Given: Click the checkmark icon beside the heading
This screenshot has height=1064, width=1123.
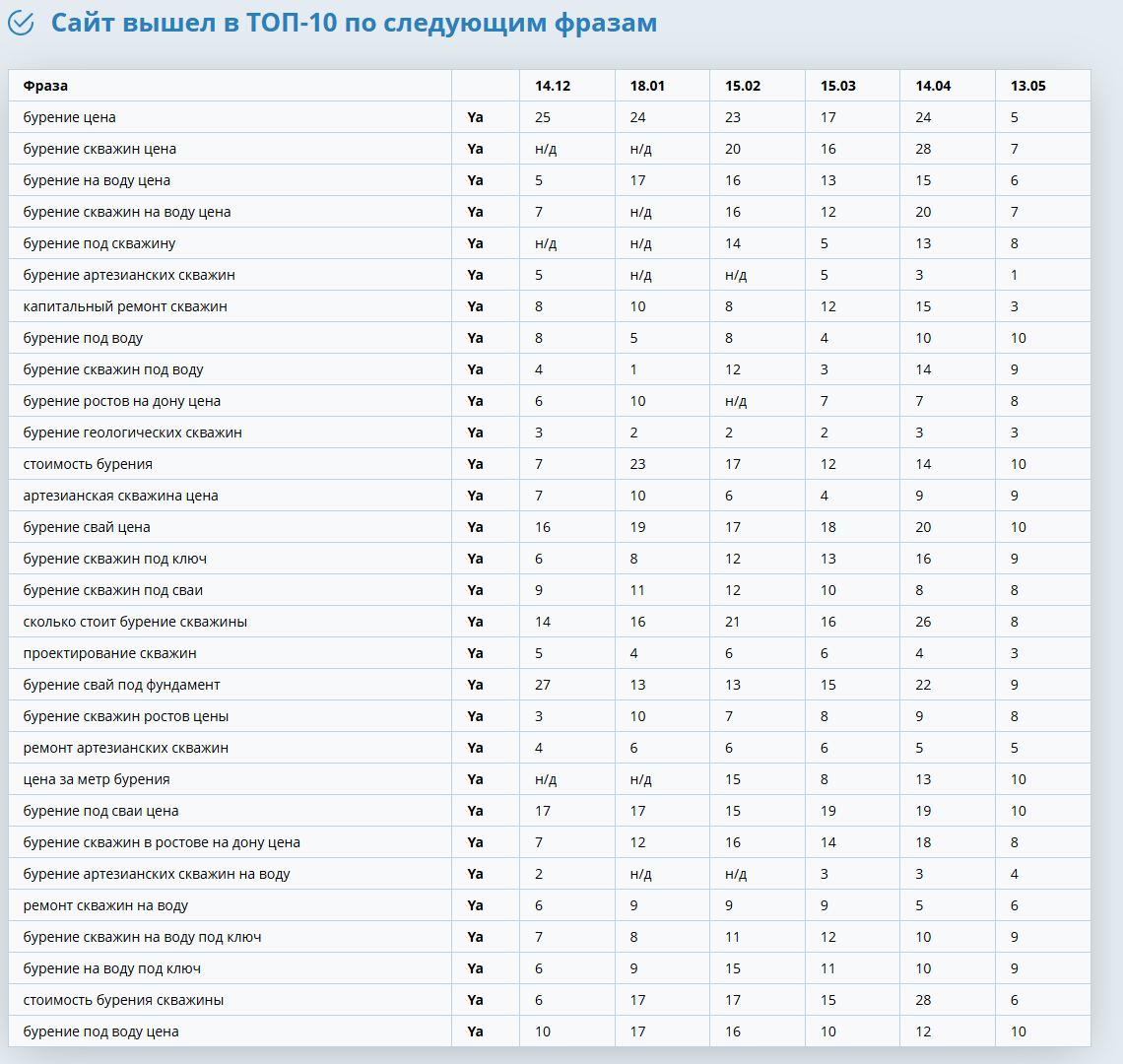Looking at the screenshot, I should pos(21,23).
